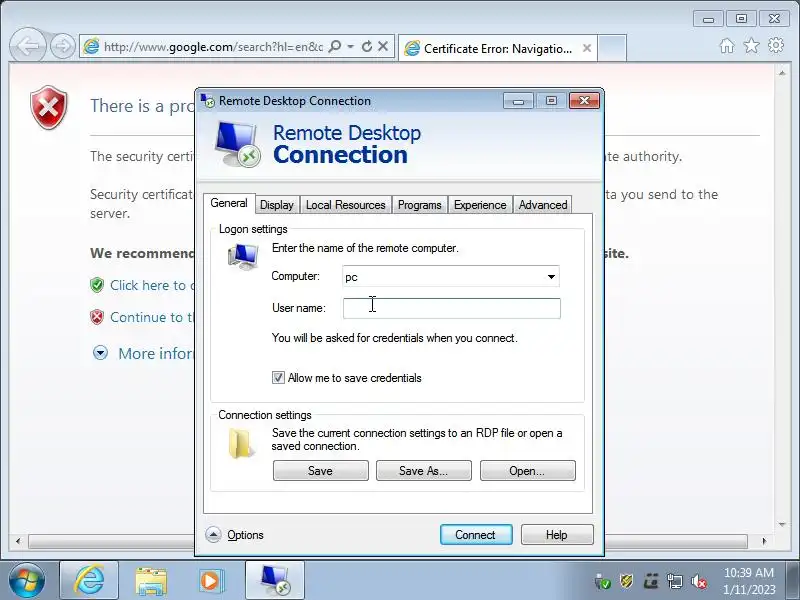Select the Certificate Error browser tab
Viewport: 800px width, 600px height.
[x=497, y=48]
